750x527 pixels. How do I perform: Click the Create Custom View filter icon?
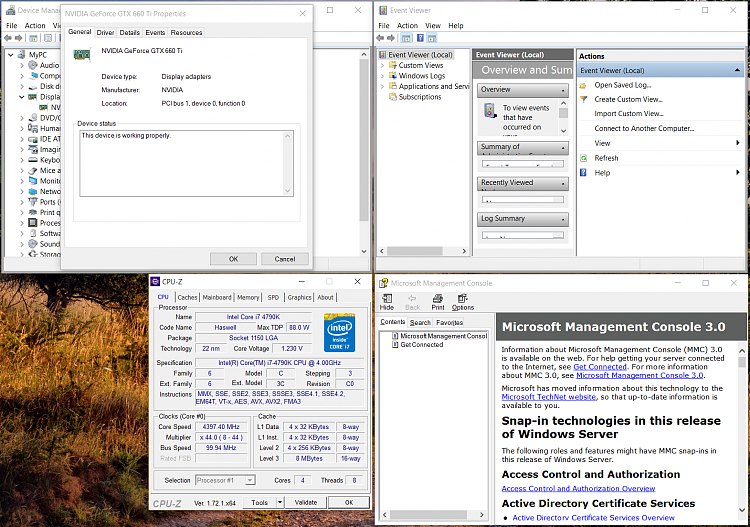pyautogui.click(x=583, y=99)
